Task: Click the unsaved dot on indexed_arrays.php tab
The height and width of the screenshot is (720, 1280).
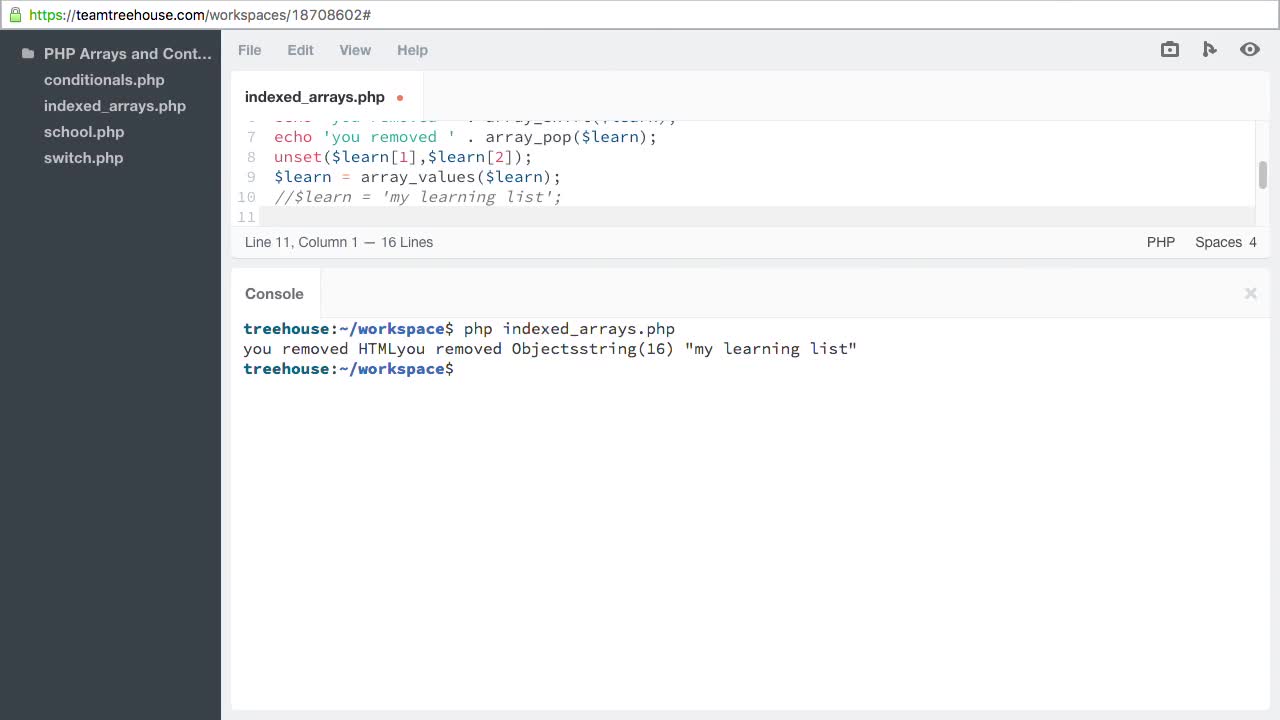Action: 400,98
